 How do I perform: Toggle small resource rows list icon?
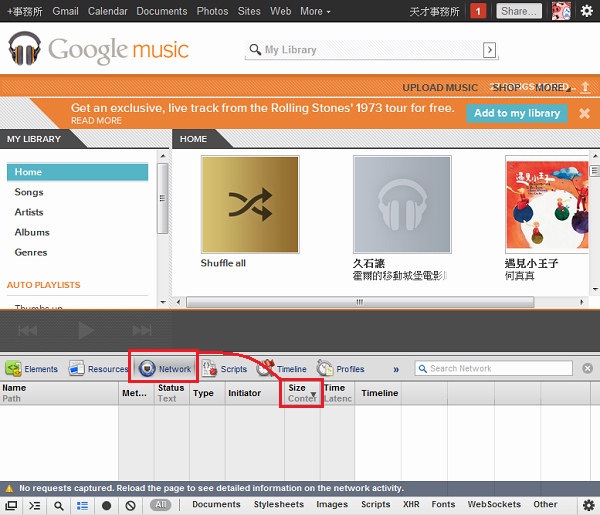coord(82,505)
